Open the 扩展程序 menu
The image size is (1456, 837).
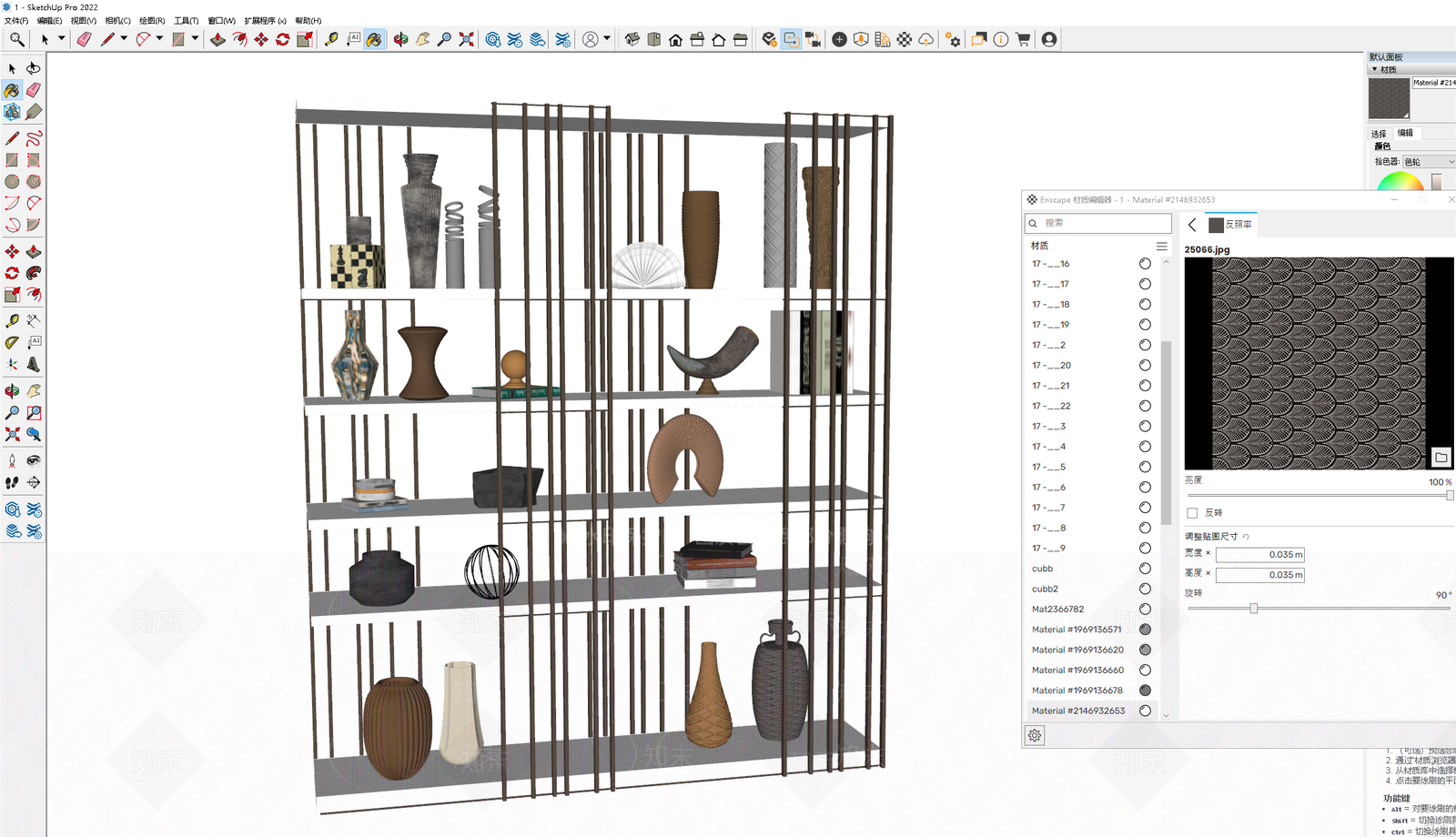tap(265, 20)
